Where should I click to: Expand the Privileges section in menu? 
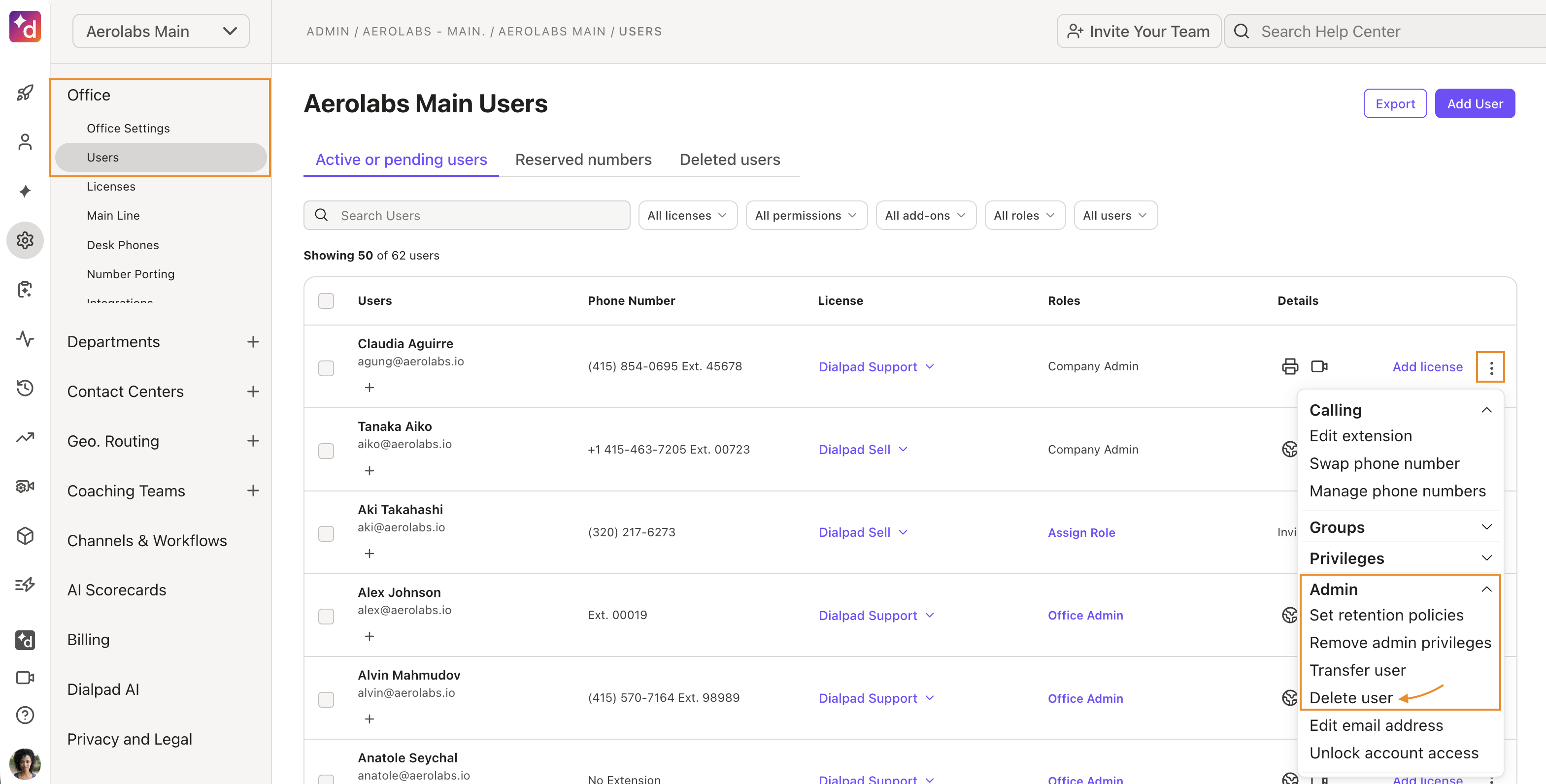[1400, 558]
